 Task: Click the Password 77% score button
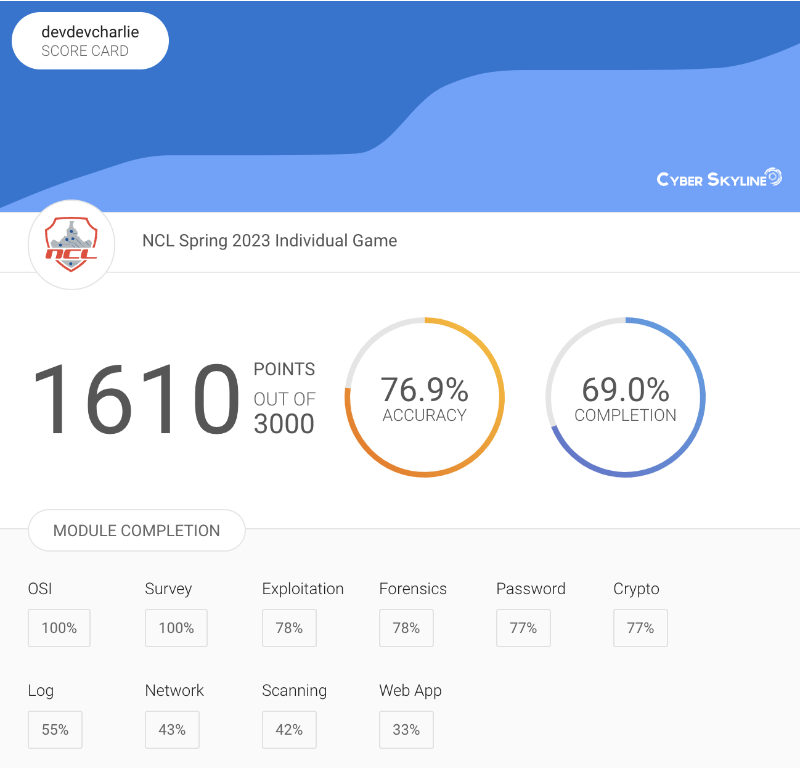(523, 628)
